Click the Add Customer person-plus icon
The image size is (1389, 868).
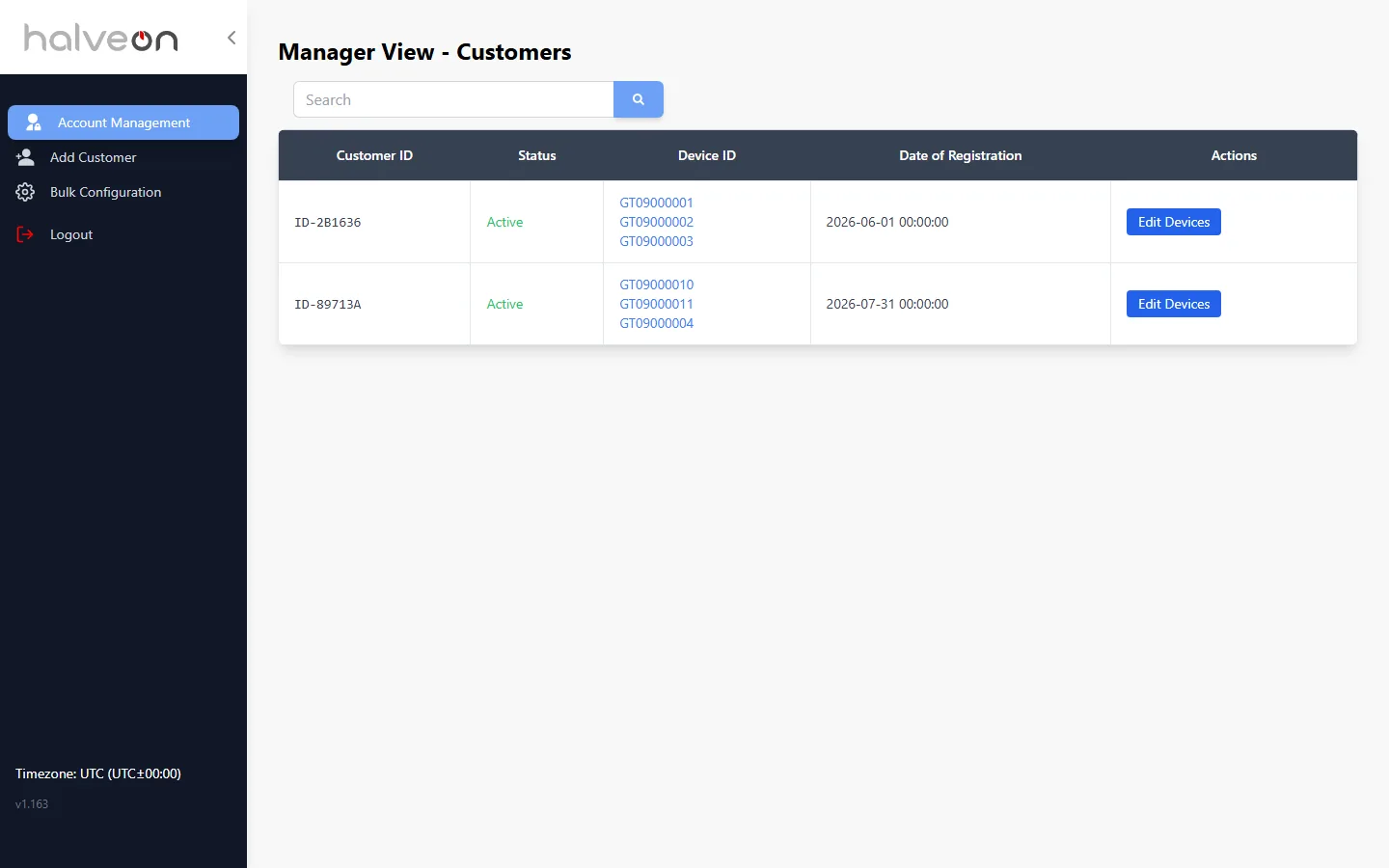pyautogui.click(x=26, y=157)
